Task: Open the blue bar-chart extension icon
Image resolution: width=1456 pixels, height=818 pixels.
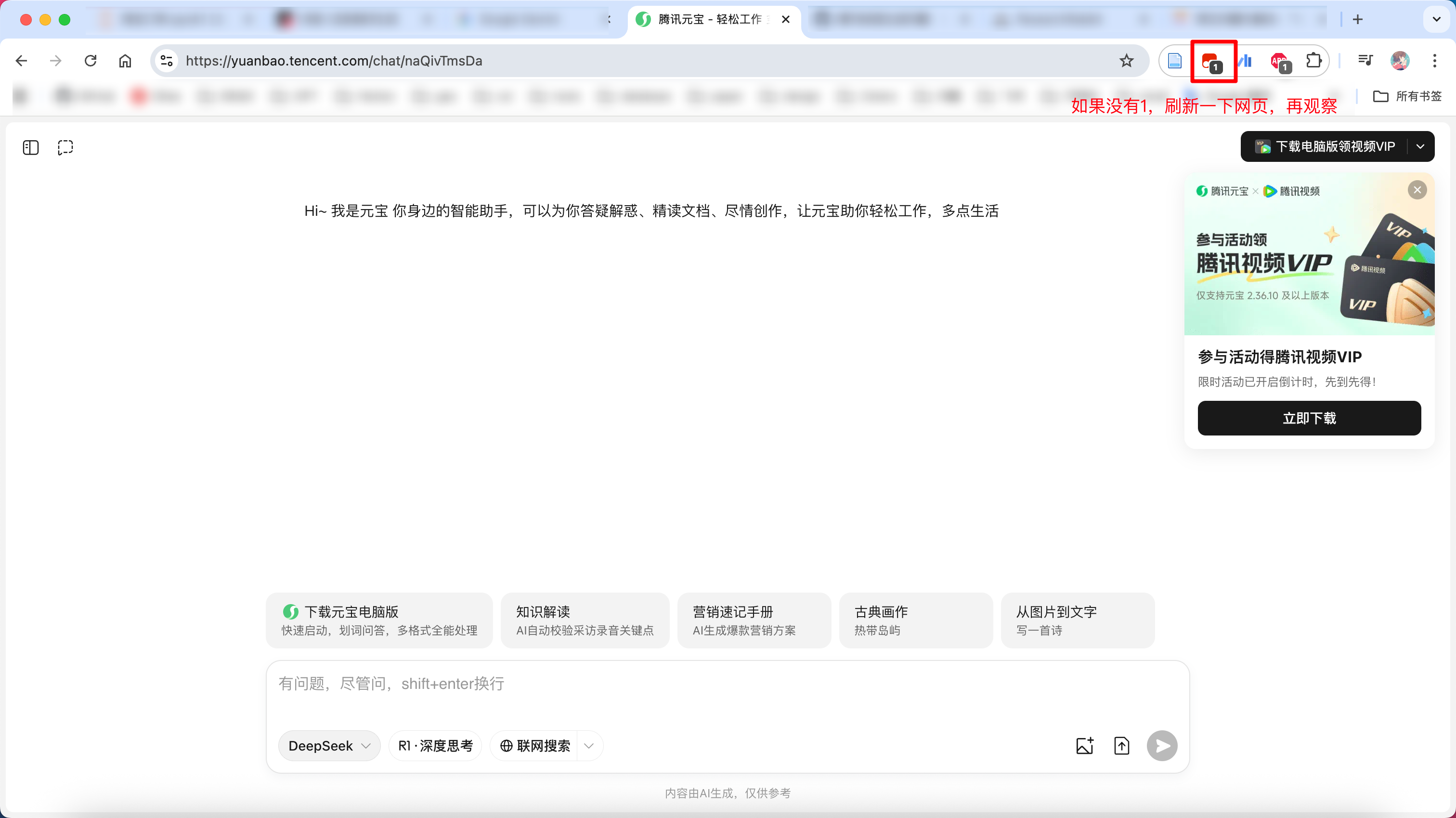Action: 1245,61
